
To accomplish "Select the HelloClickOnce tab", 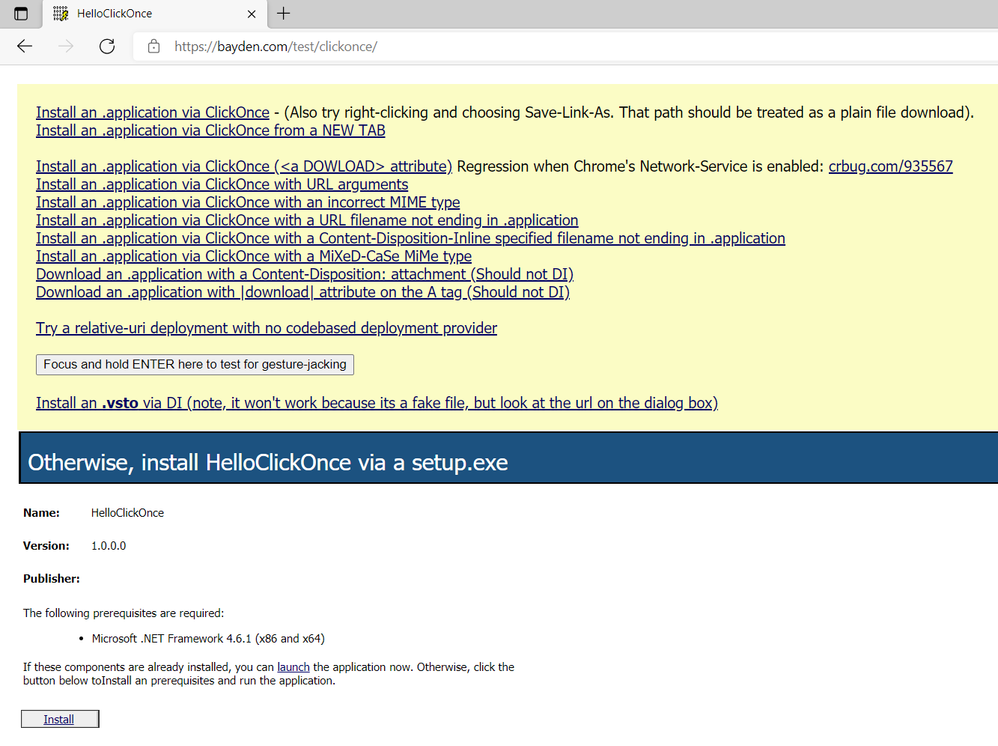I will tap(155, 14).
